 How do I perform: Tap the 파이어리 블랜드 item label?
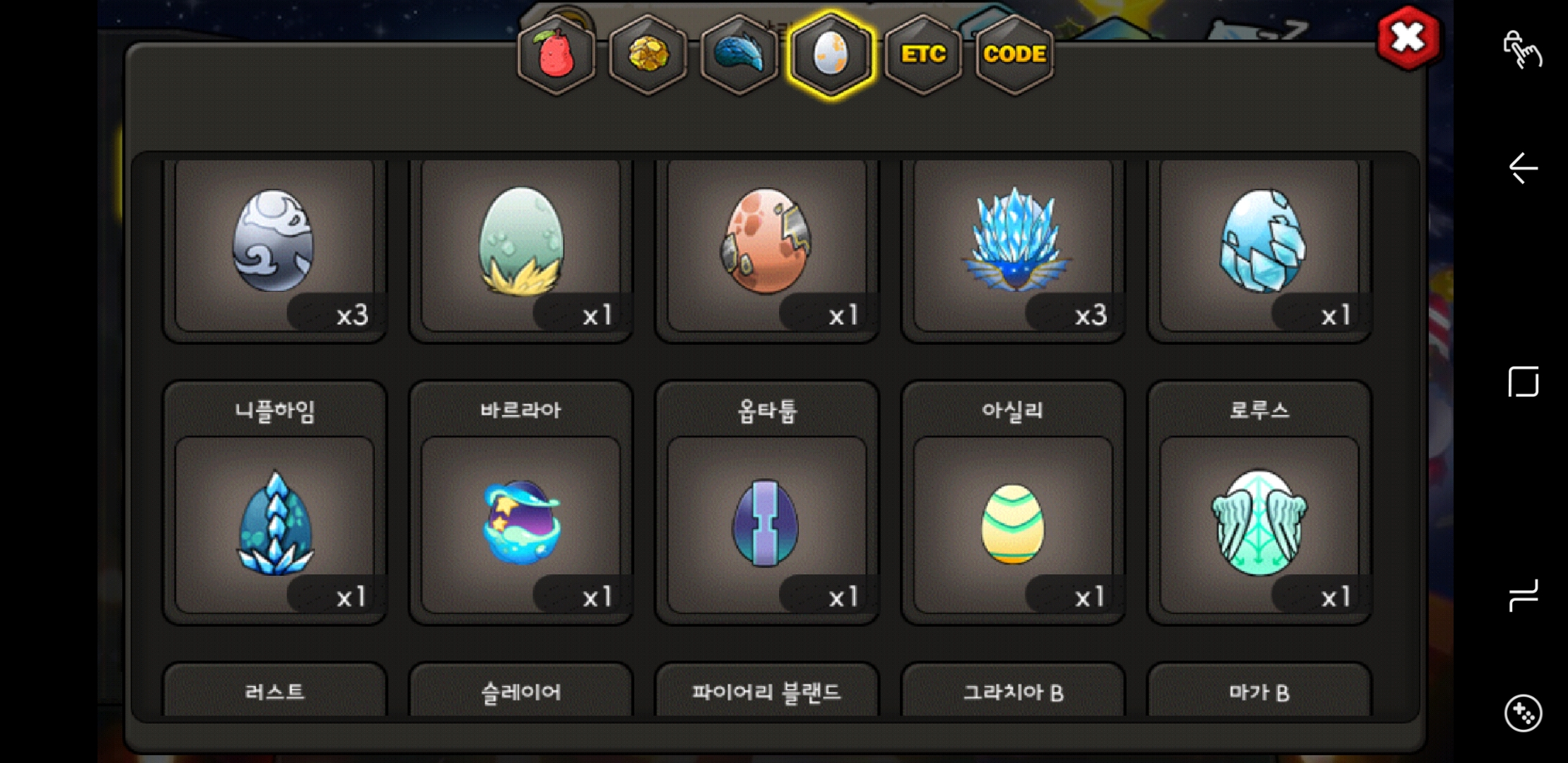tap(767, 692)
